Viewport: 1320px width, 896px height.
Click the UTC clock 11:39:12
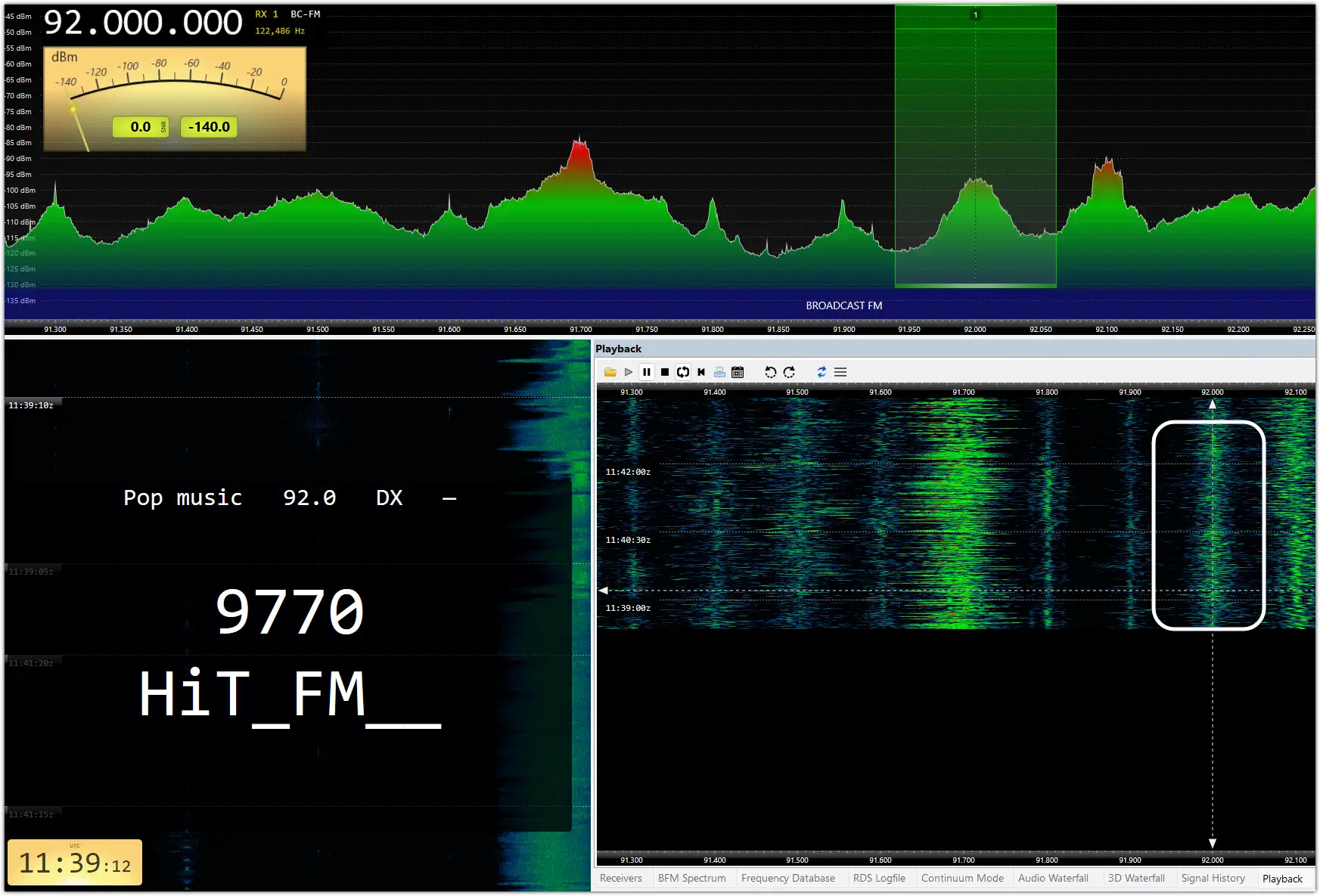pos(75,863)
